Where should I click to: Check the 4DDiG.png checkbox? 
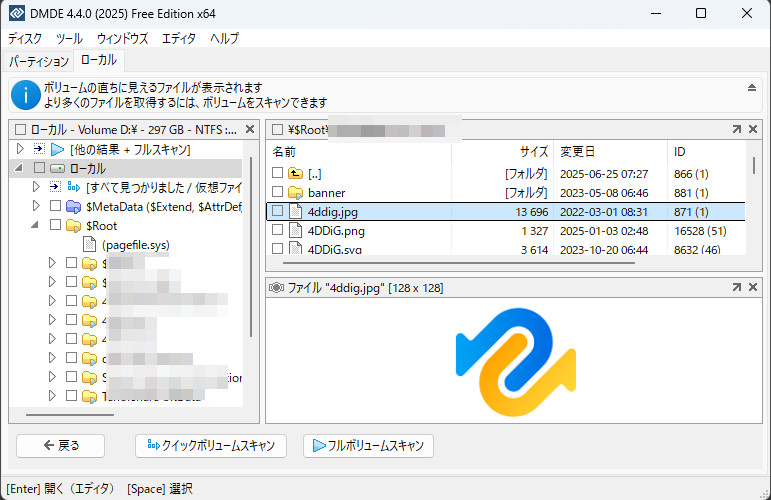(277, 230)
